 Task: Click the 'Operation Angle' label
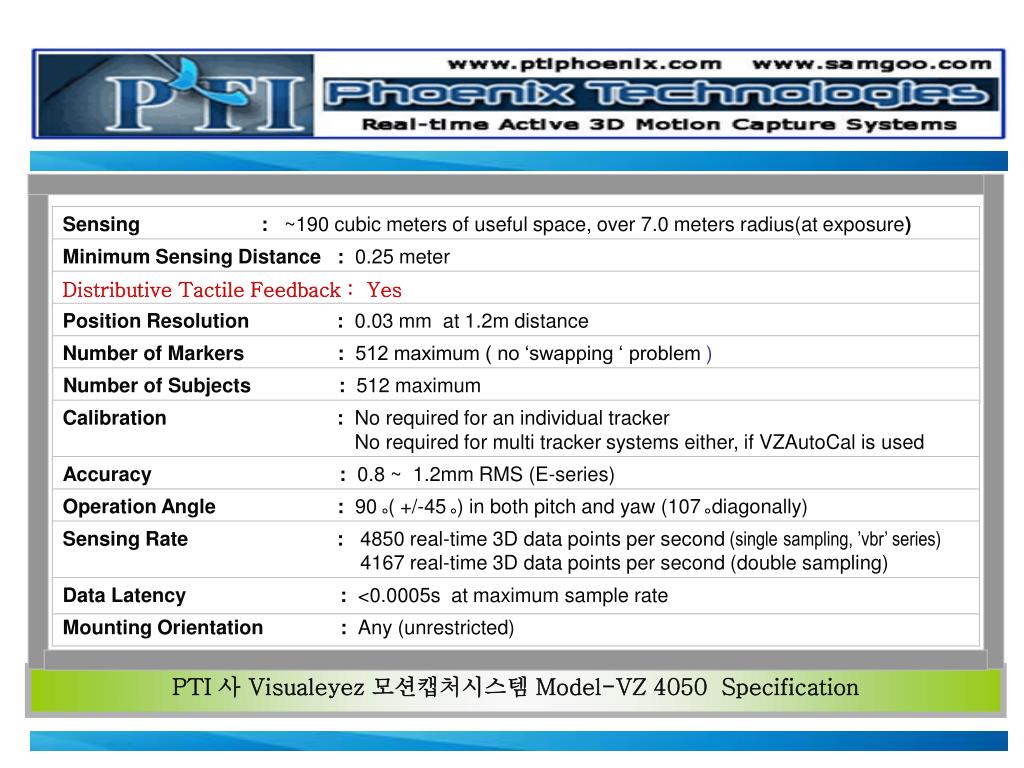139,506
